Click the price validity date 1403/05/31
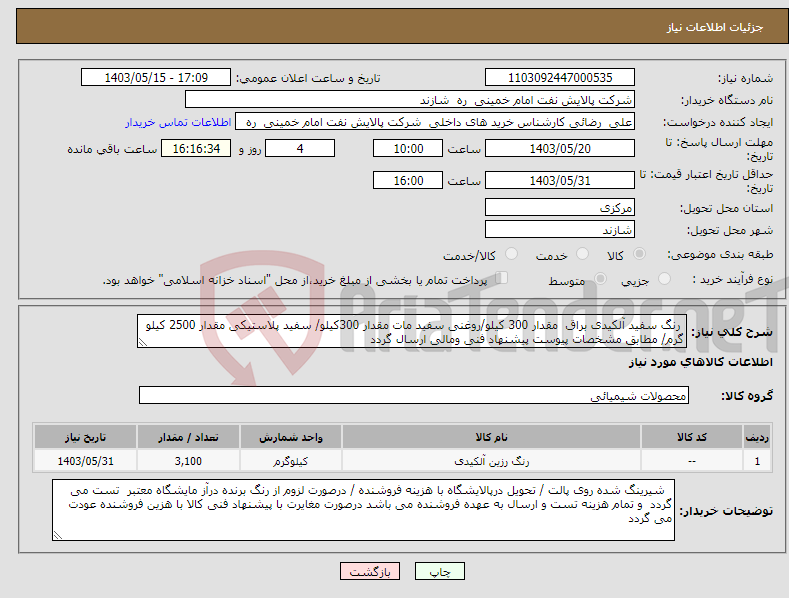 560,180
